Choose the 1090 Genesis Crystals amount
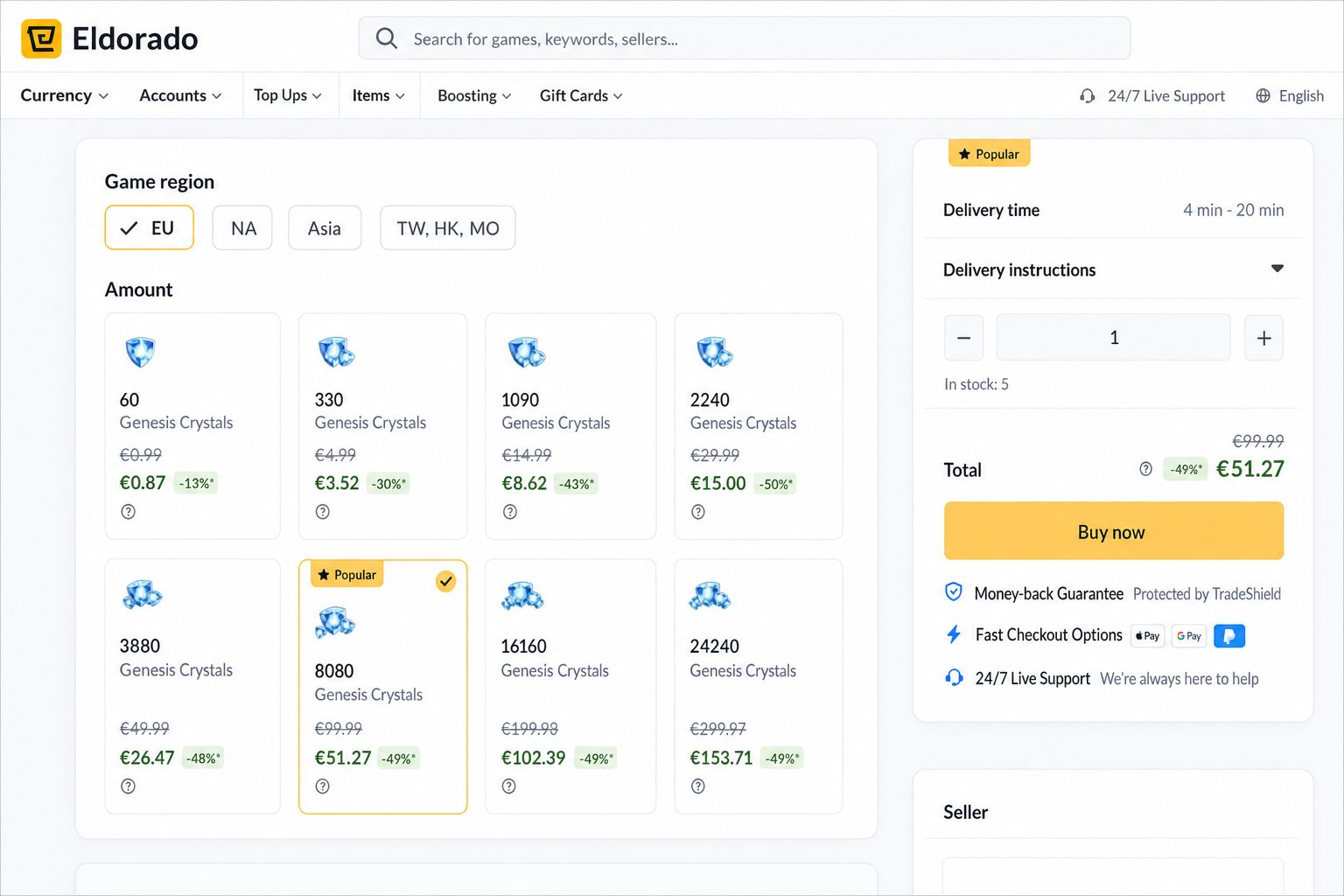The height and width of the screenshot is (896, 1344). click(x=570, y=426)
